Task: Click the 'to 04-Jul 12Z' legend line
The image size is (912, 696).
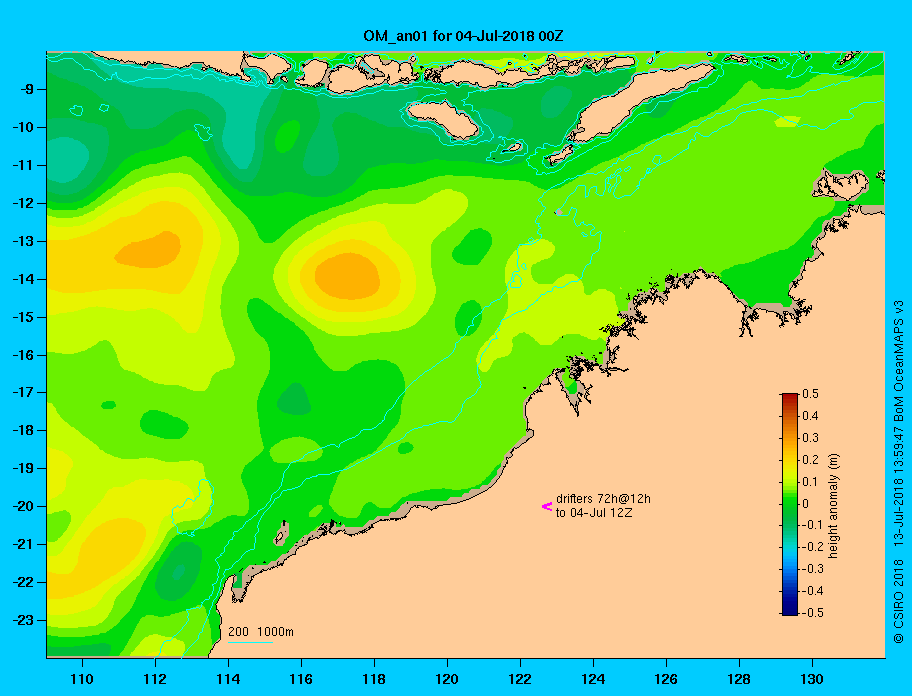Action: pos(594,513)
